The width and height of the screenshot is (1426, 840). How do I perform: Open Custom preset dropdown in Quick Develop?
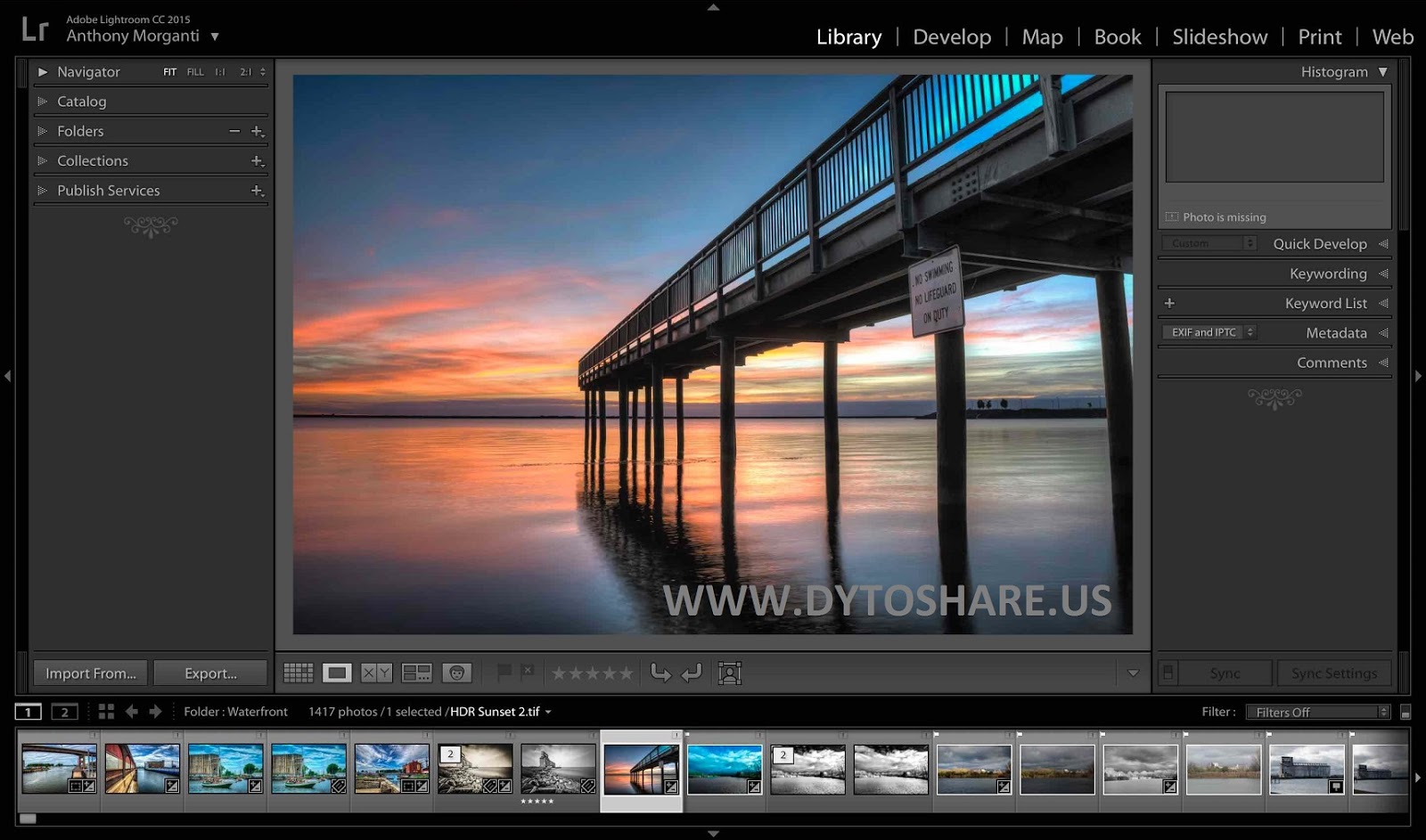[x=1209, y=243]
